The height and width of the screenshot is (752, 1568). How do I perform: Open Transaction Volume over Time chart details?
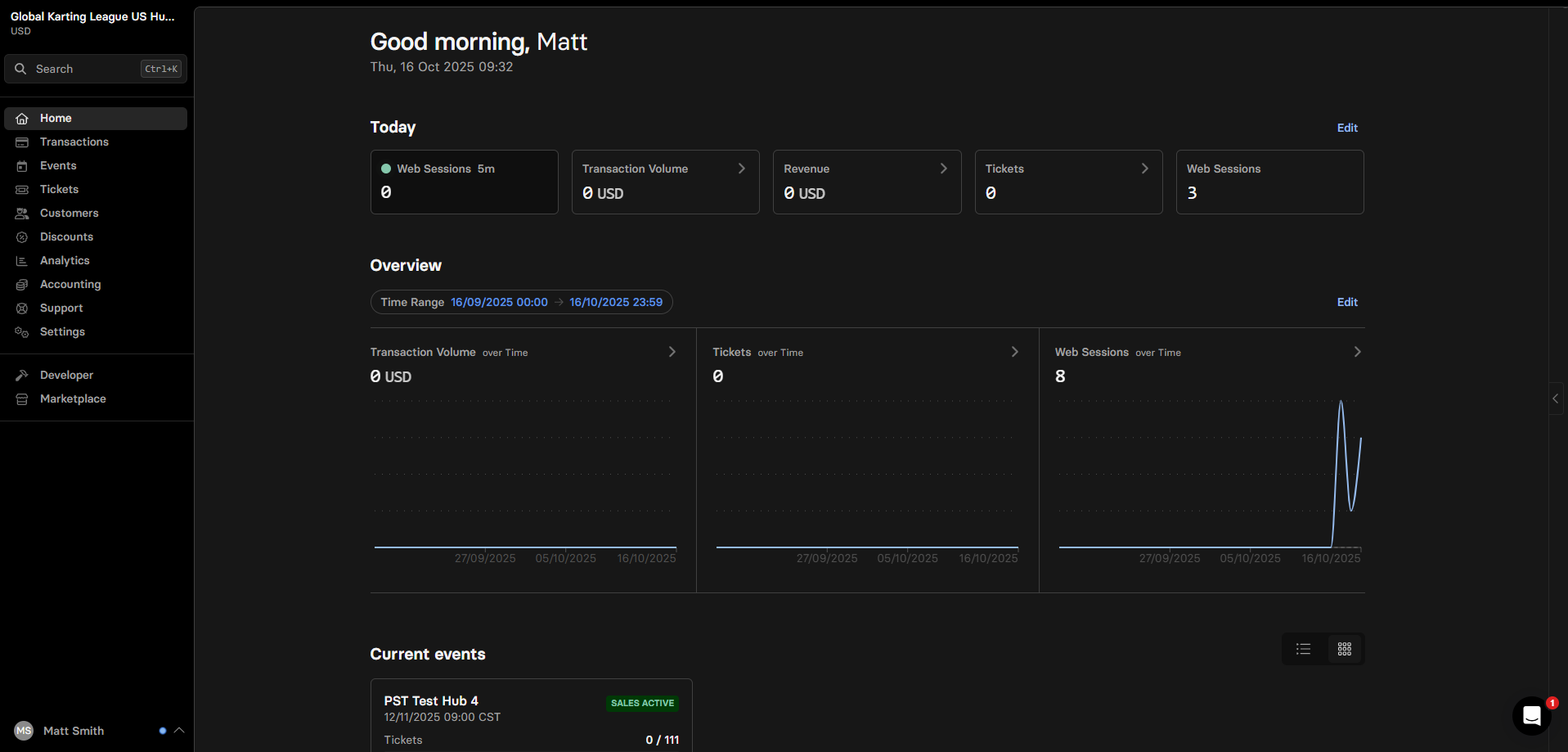tap(672, 352)
